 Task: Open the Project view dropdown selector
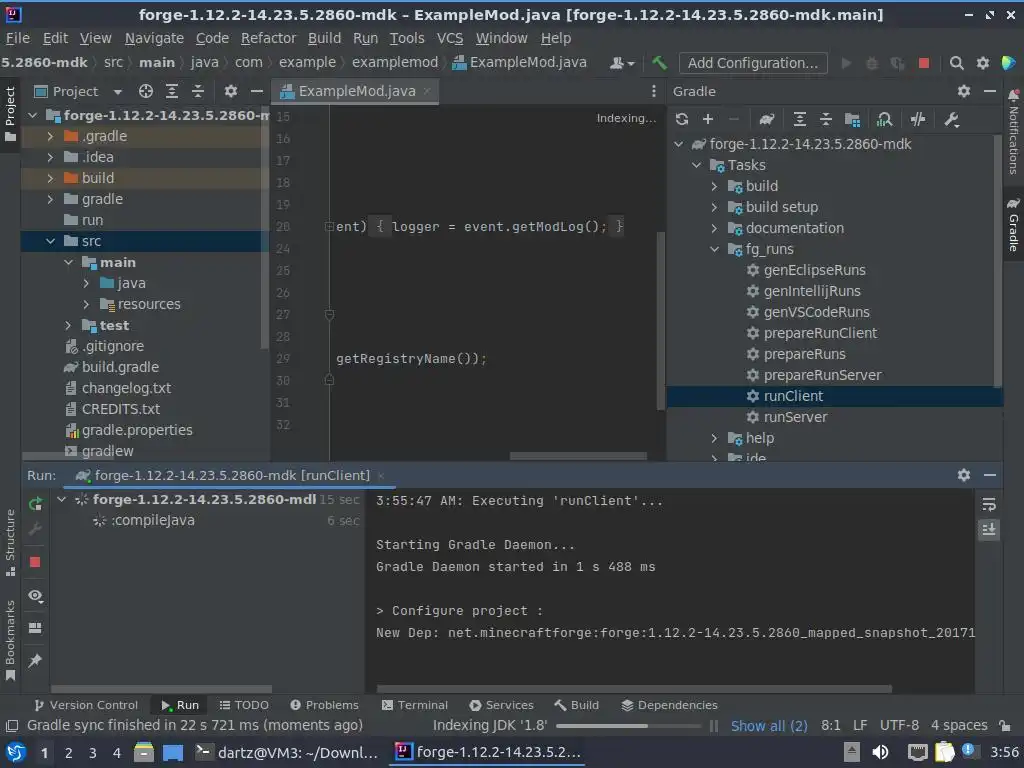tap(118, 92)
